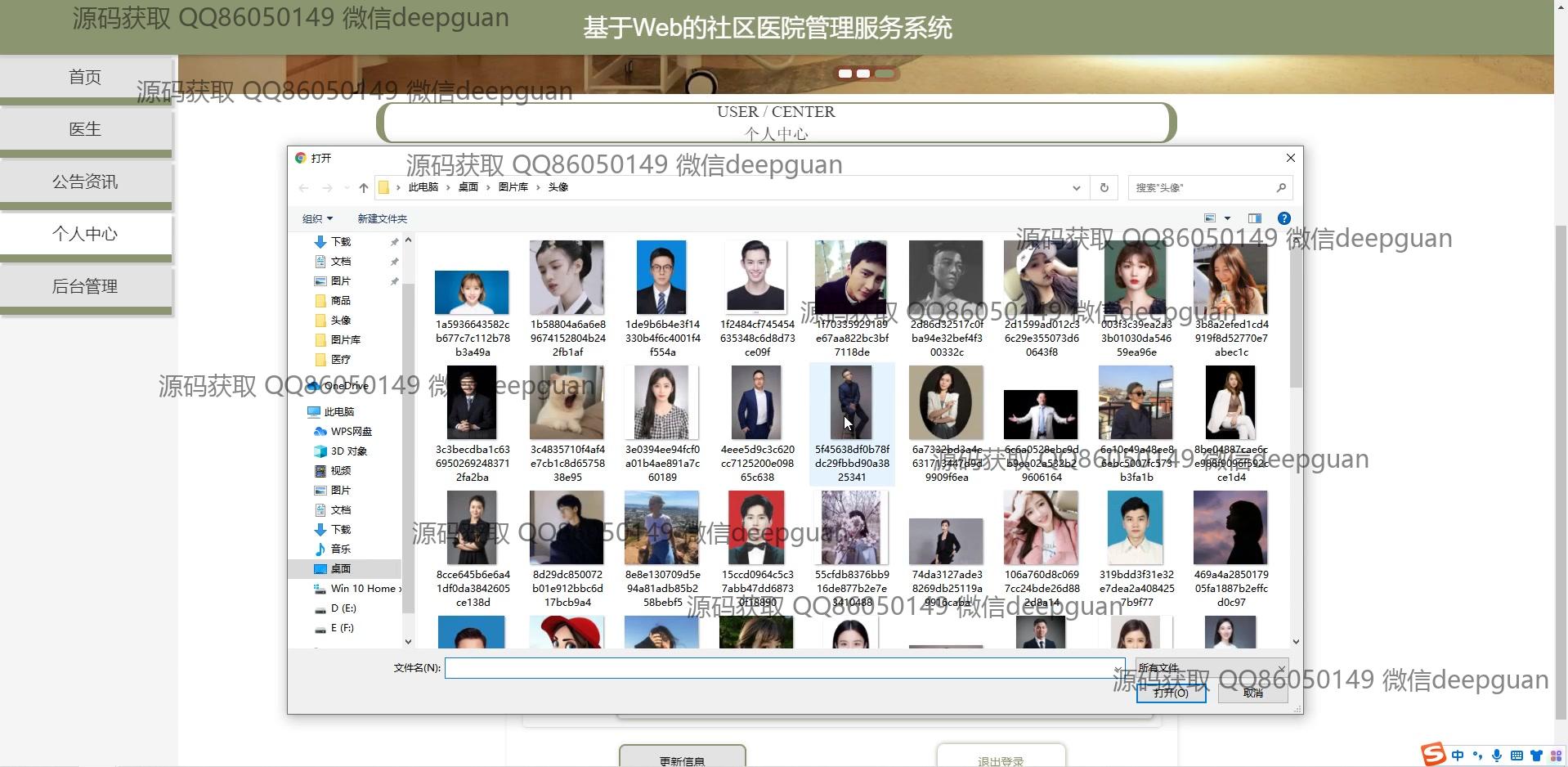Open 公告资讯 in the left sidebar menu
Image resolution: width=1568 pixels, height=767 pixels.
coord(85,182)
